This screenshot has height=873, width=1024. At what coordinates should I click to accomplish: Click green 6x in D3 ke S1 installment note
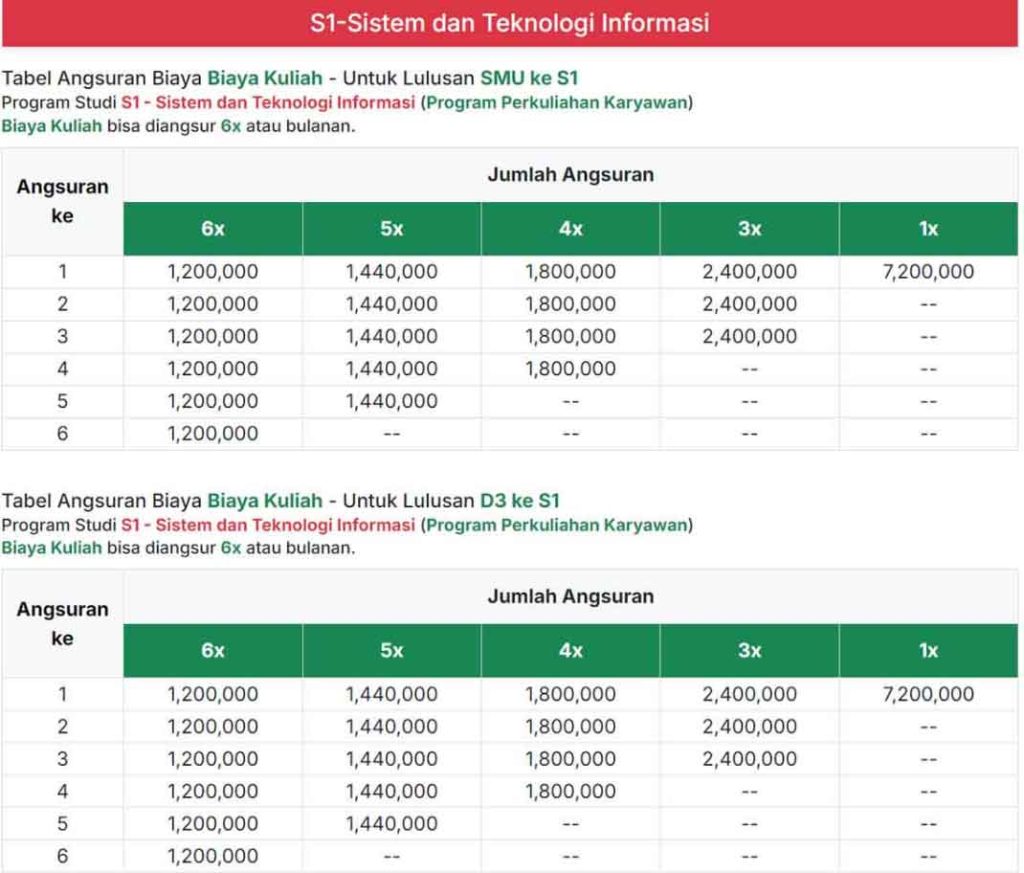231,548
